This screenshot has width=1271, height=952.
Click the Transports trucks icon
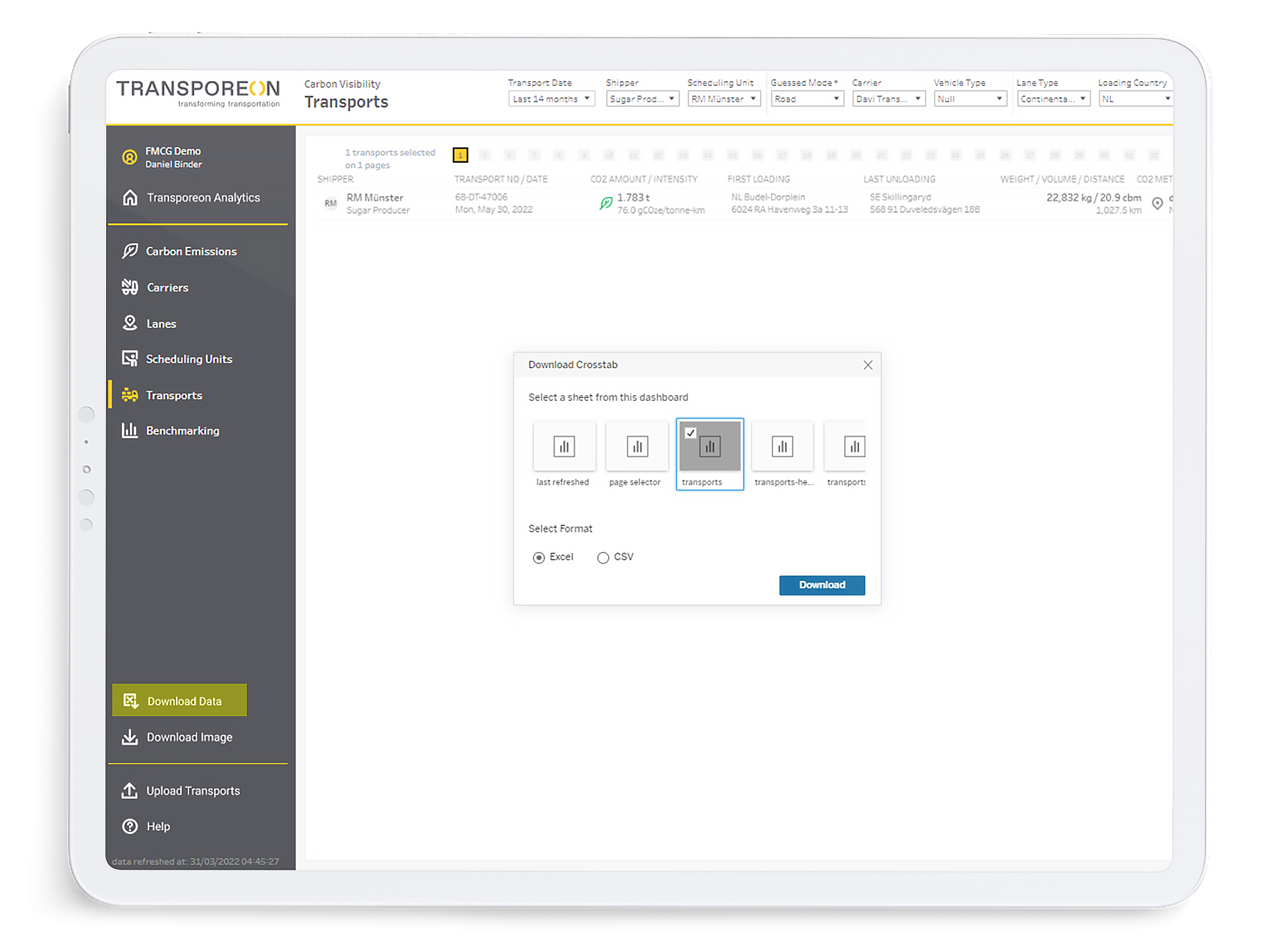130,395
